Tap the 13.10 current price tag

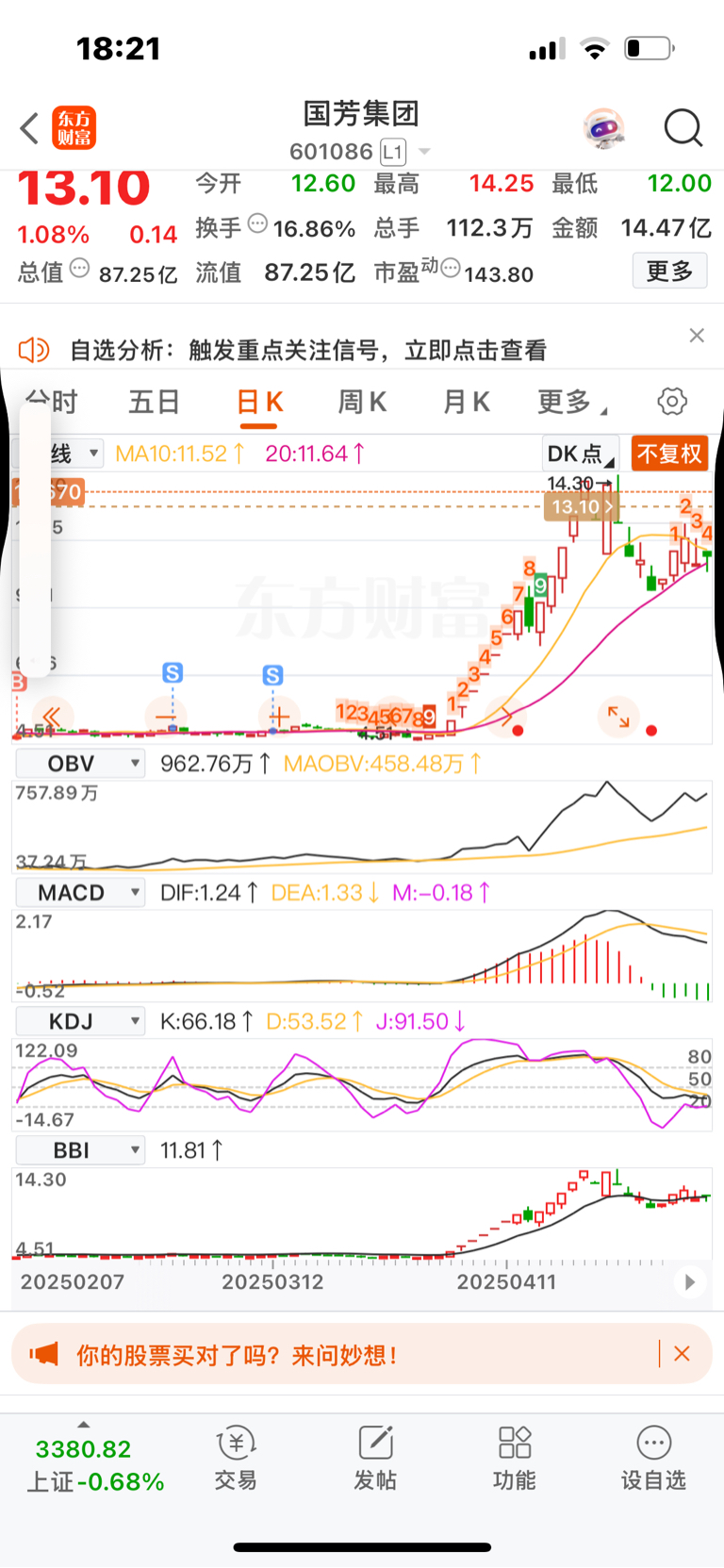coord(582,506)
